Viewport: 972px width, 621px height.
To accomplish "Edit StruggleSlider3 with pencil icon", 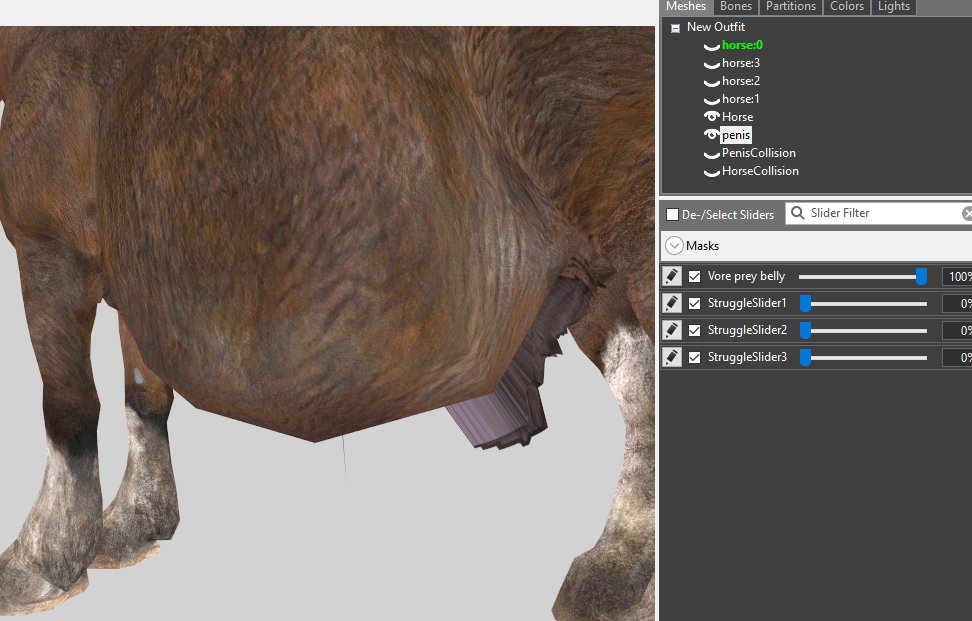I will pos(672,357).
